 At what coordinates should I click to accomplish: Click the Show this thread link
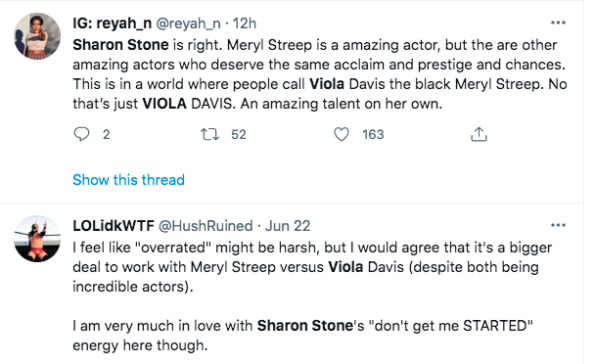[129, 180]
